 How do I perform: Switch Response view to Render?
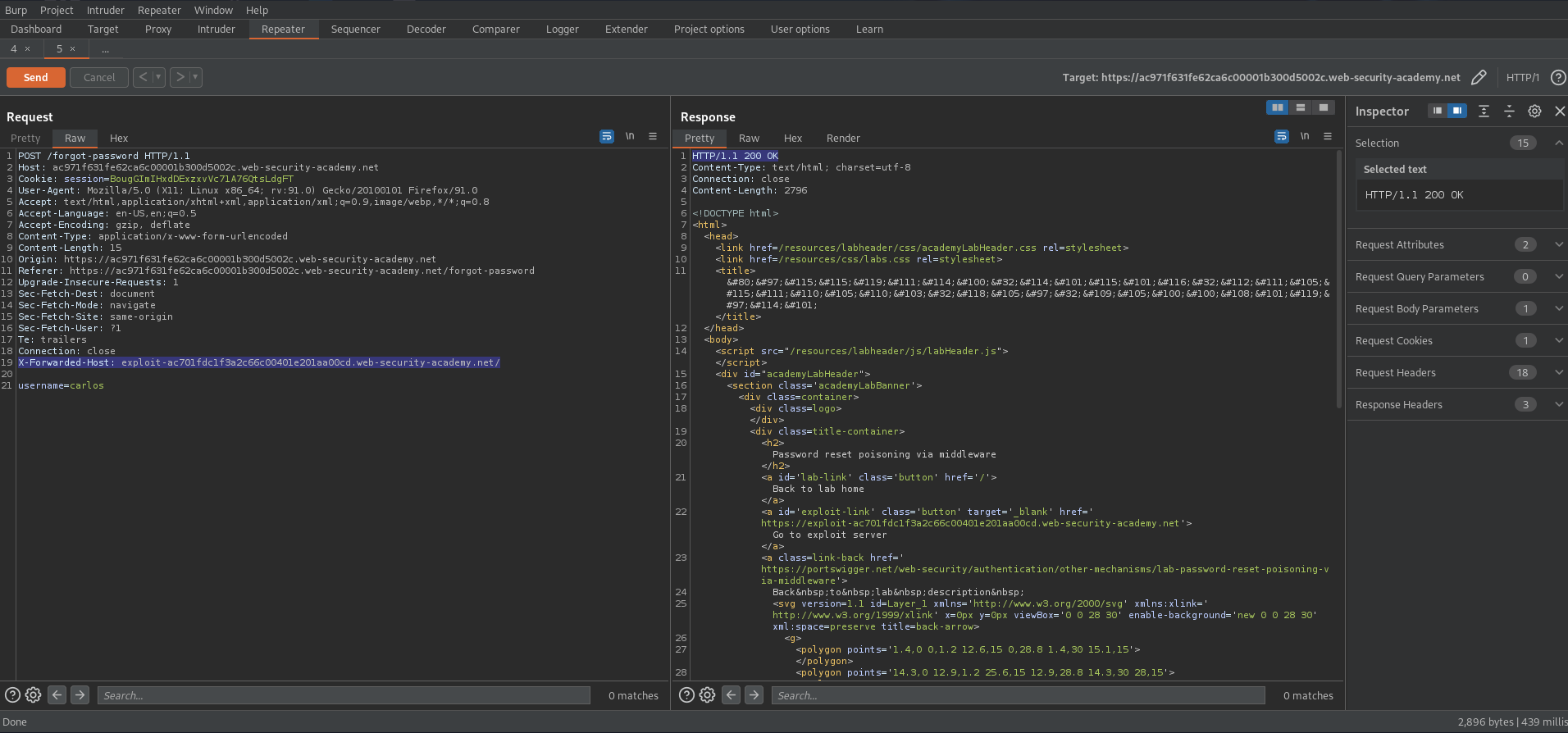[843, 138]
